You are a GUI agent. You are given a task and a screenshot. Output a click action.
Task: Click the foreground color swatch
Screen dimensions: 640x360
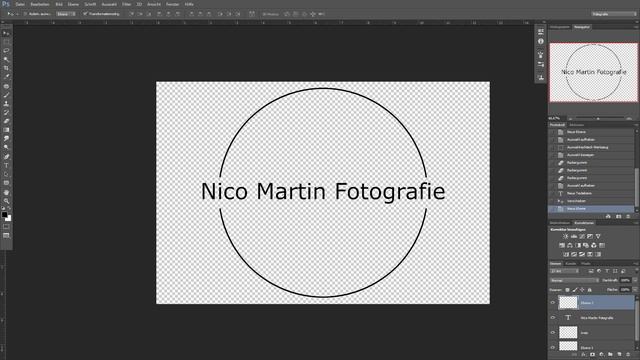4,214
